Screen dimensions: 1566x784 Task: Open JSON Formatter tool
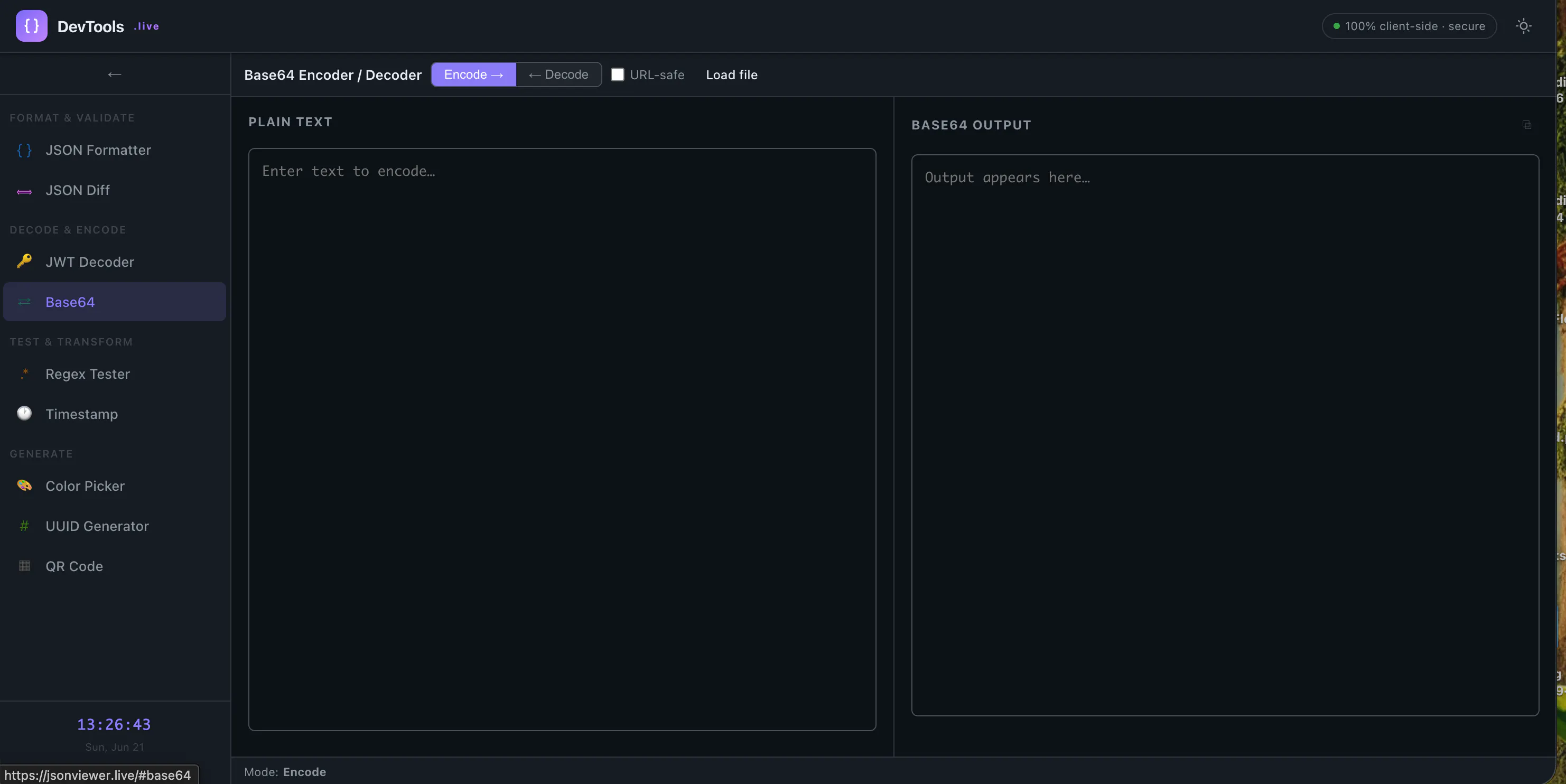coord(114,150)
